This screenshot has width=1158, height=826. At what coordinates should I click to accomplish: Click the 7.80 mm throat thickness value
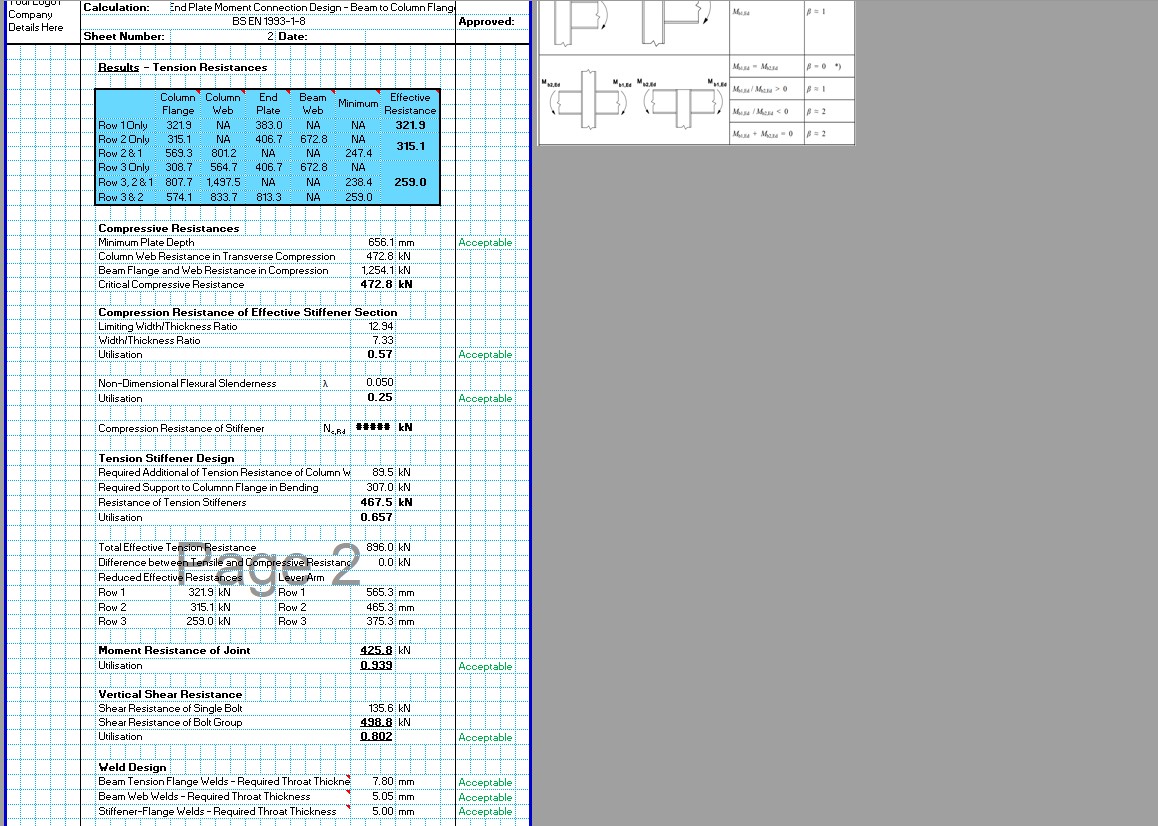(383, 782)
